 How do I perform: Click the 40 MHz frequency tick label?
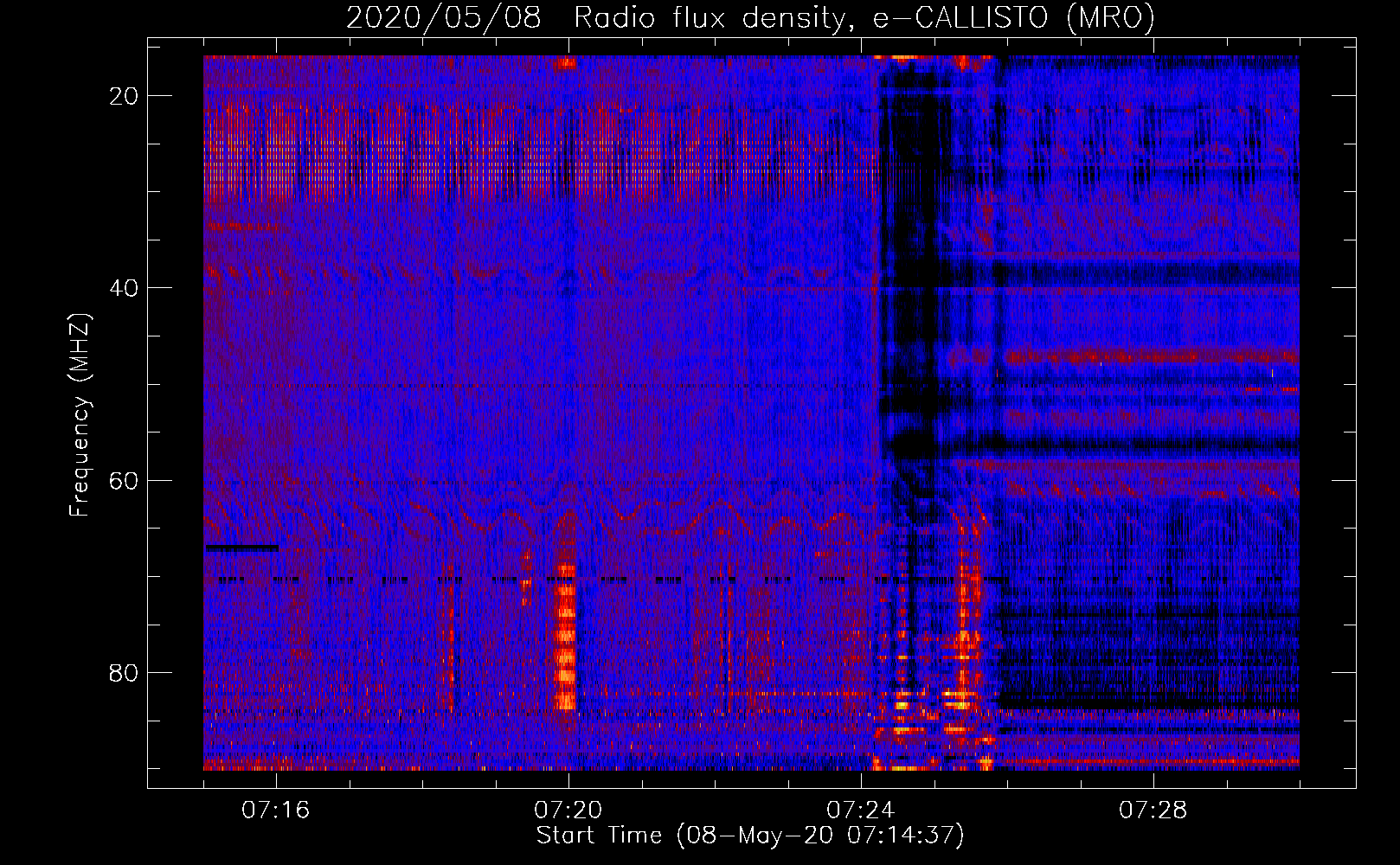(124, 288)
